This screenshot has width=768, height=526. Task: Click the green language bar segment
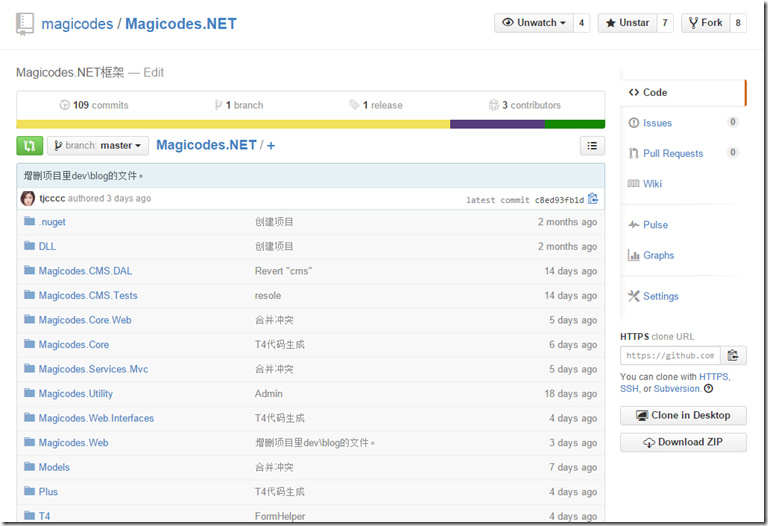click(x=575, y=124)
